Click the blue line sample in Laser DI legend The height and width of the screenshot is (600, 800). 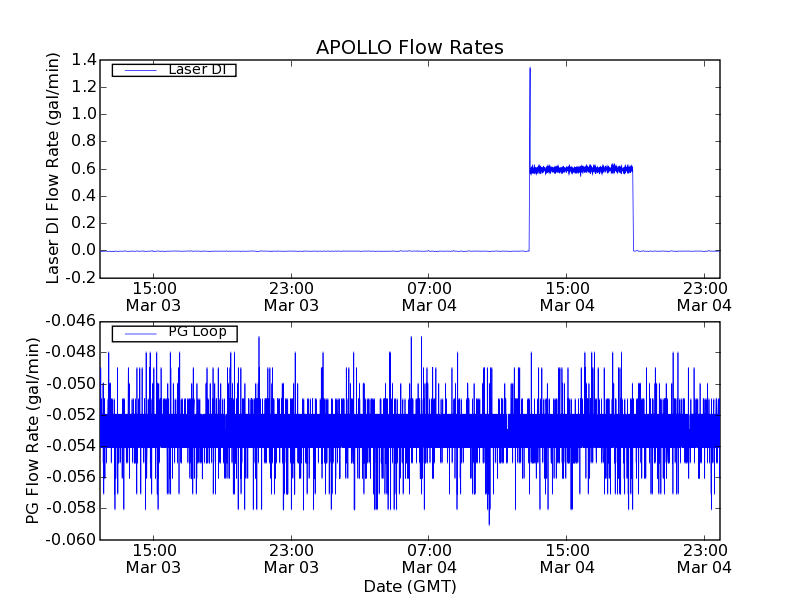140,70
